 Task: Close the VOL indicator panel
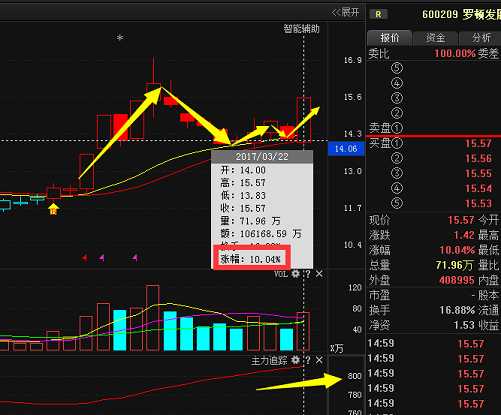tap(319, 274)
